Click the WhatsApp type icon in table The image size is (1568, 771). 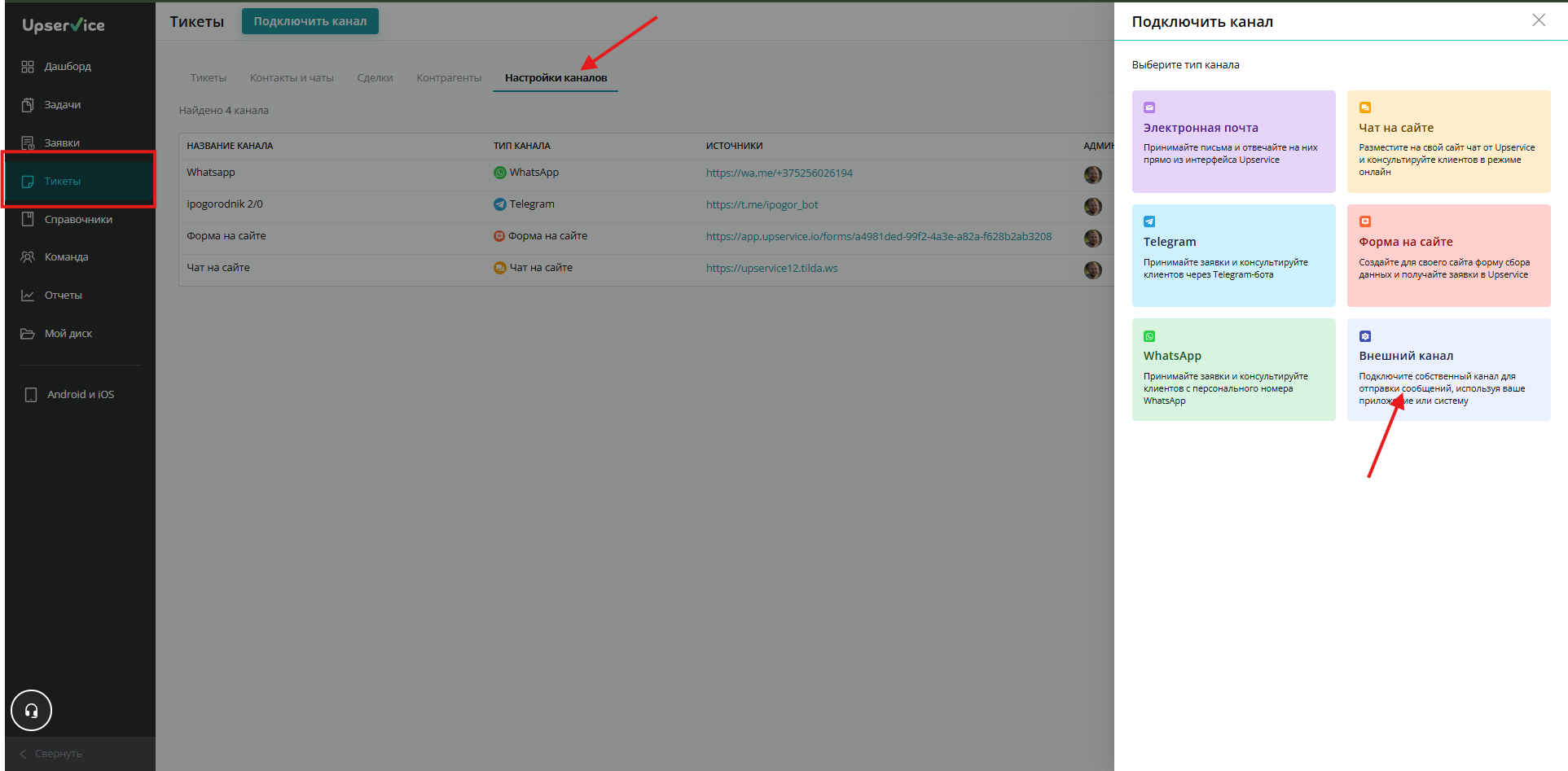[x=500, y=173]
